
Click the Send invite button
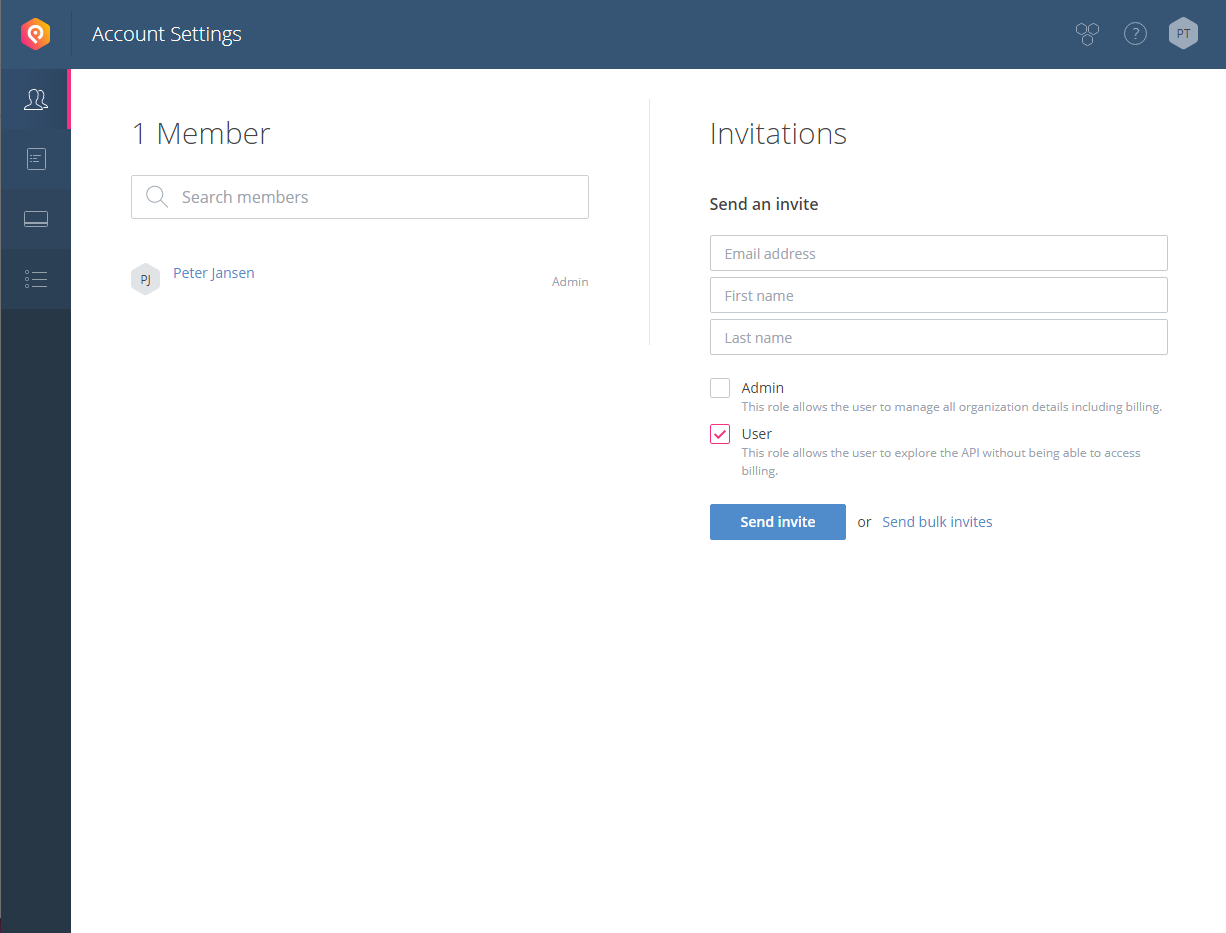point(778,522)
